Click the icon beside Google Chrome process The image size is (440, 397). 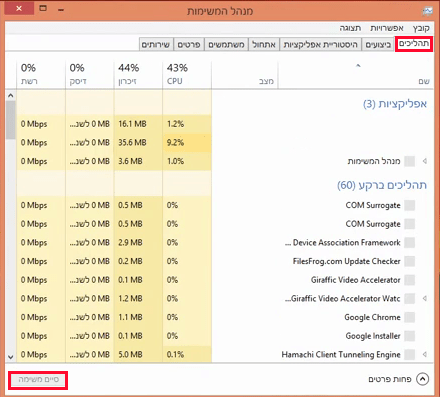pos(409,317)
